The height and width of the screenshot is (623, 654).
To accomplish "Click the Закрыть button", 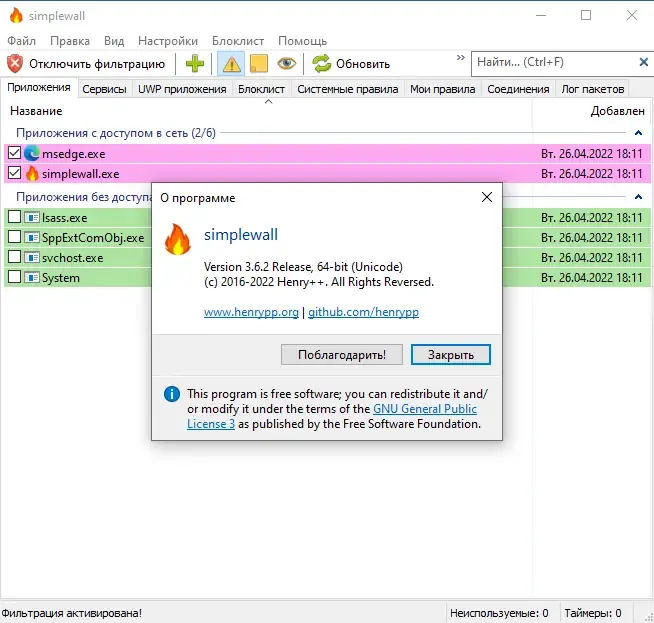I will click(x=450, y=354).
